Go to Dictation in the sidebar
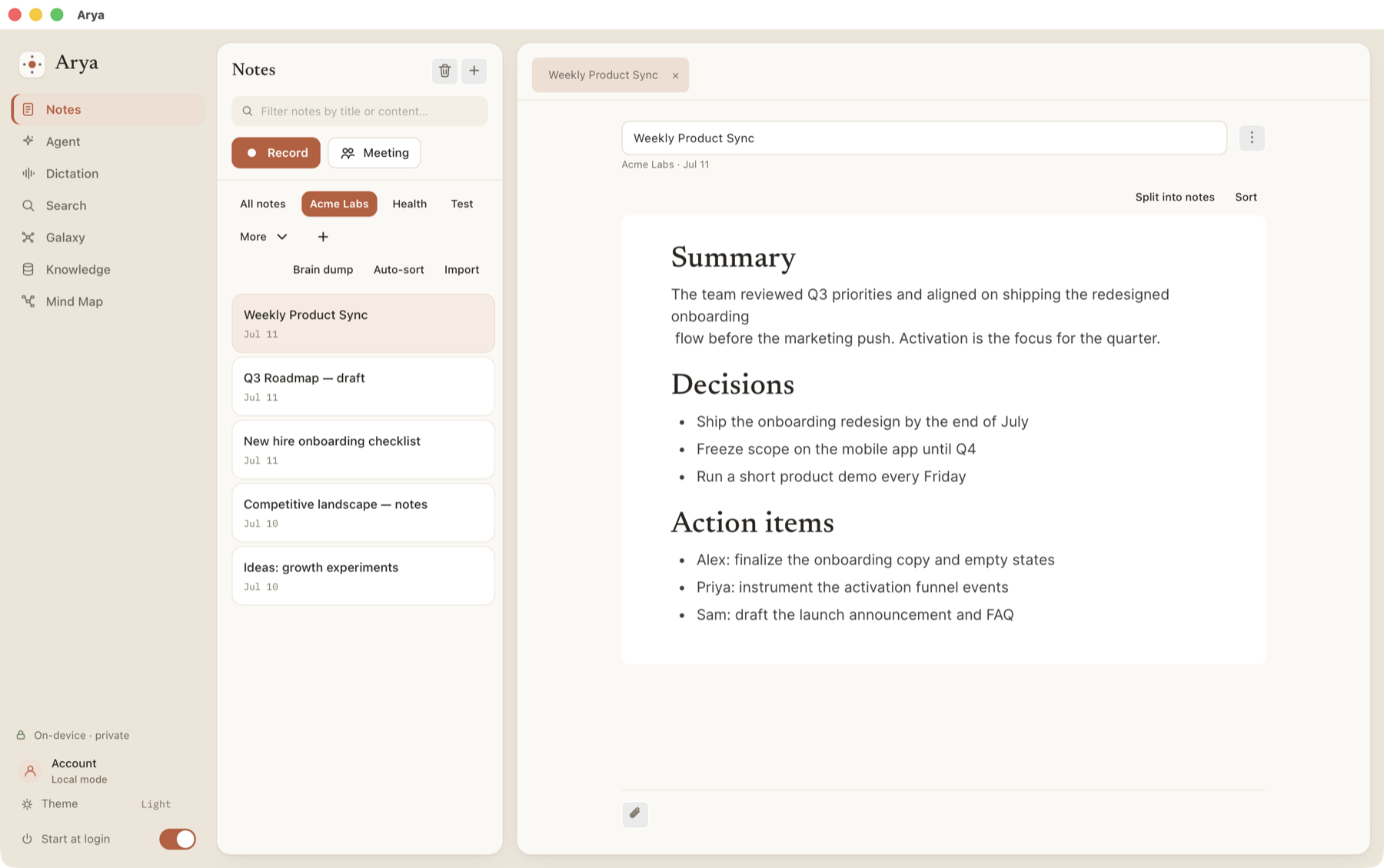 click(108, 174)
